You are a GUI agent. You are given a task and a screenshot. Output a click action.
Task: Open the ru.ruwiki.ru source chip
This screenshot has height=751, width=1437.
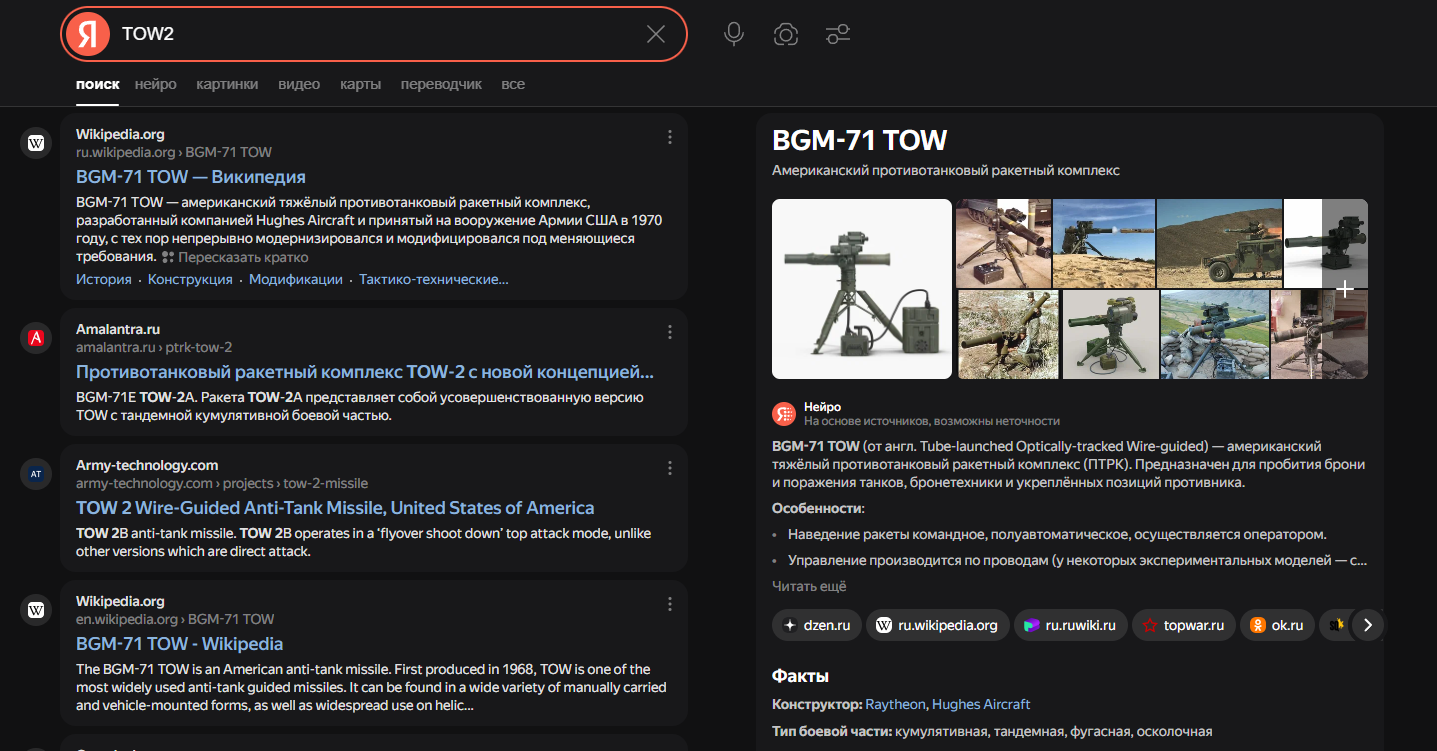tap(1071, 626)
